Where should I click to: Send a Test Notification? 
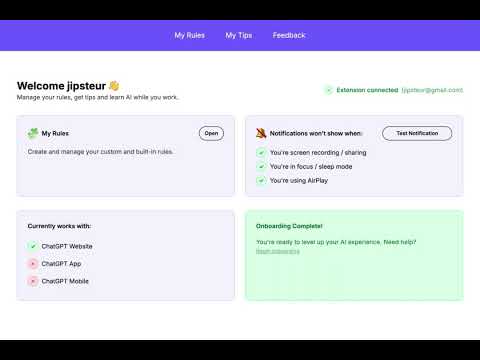[417, 133]
